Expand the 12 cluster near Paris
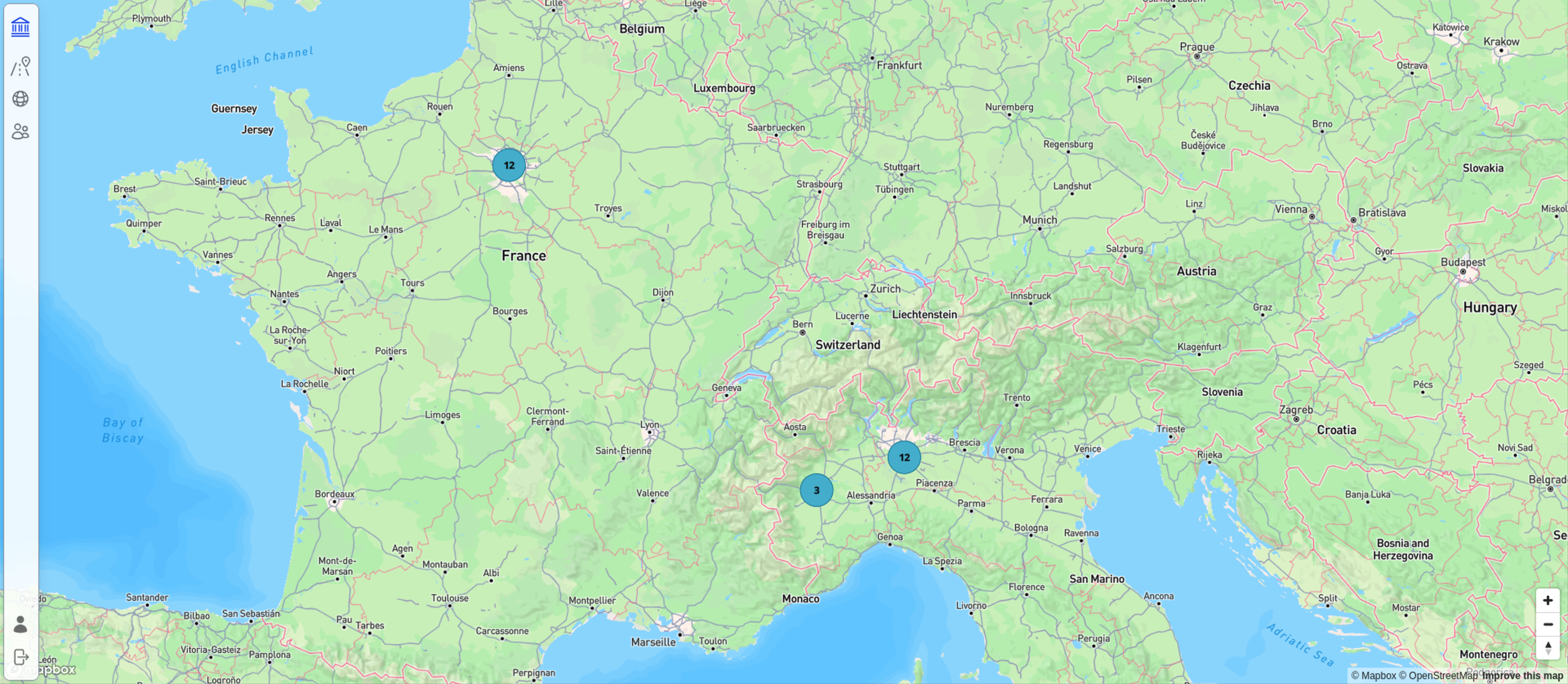The width and height of the screenshot is (1568, 684). 509,165
